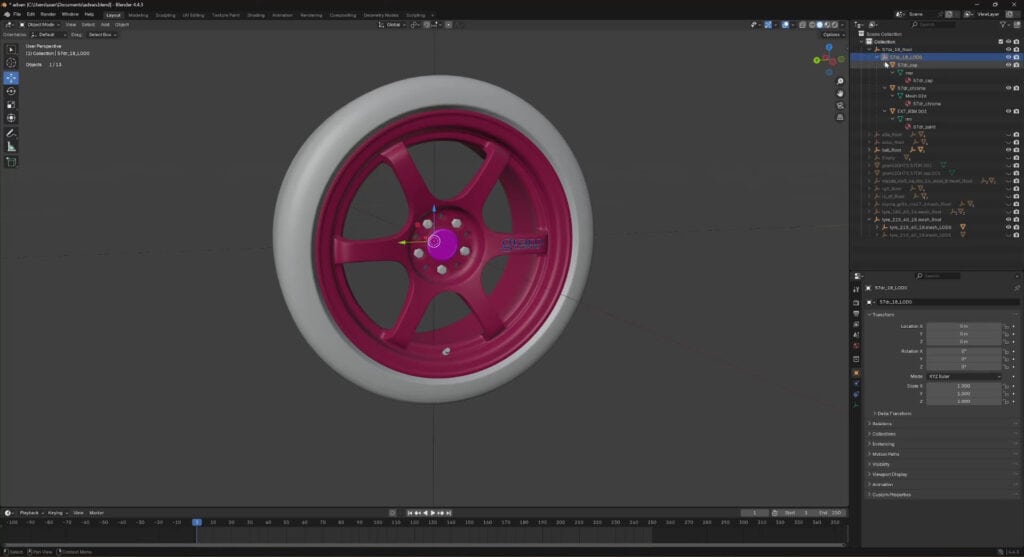This screenshot has height=557, width=1024.
Task: Click the viewport Pan hand icon
Action: 840,93
